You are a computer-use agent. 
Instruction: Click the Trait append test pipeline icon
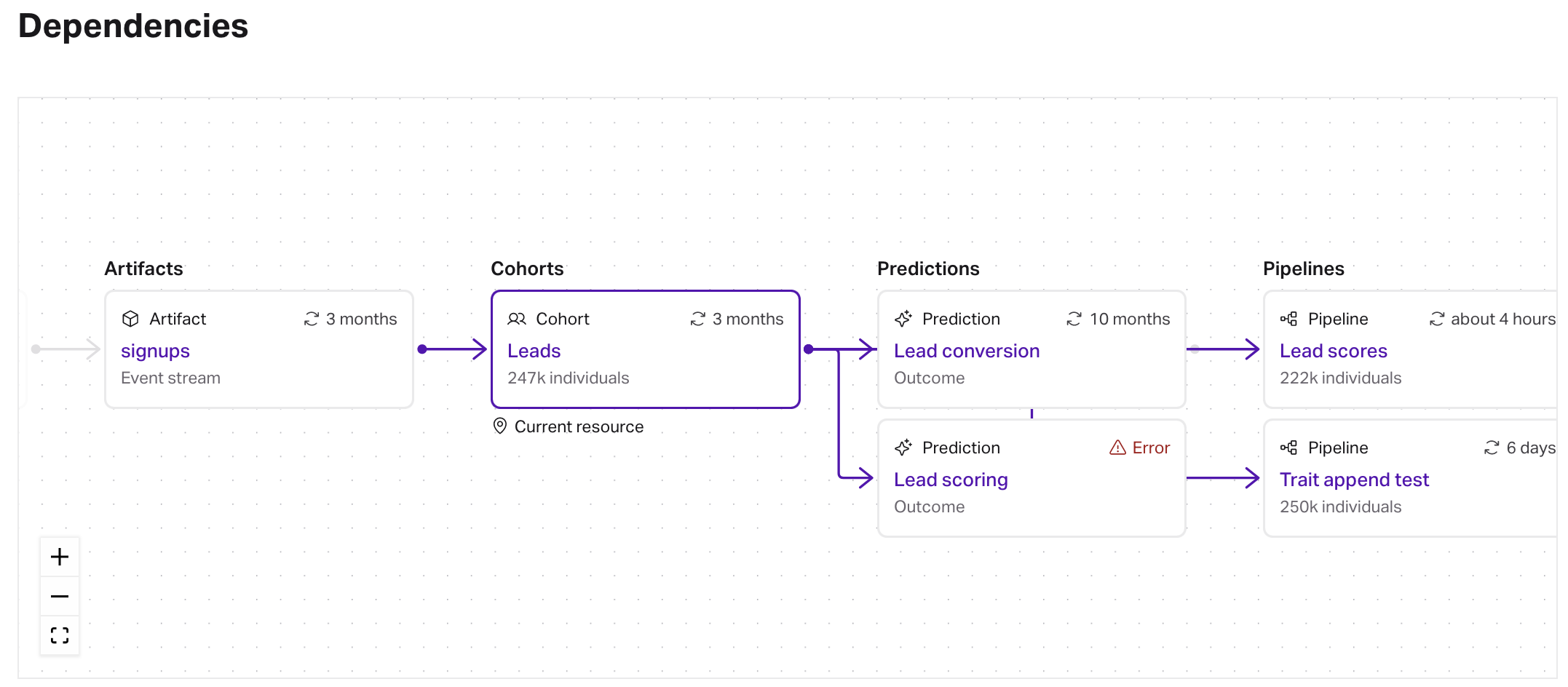tap(1289, 448)
